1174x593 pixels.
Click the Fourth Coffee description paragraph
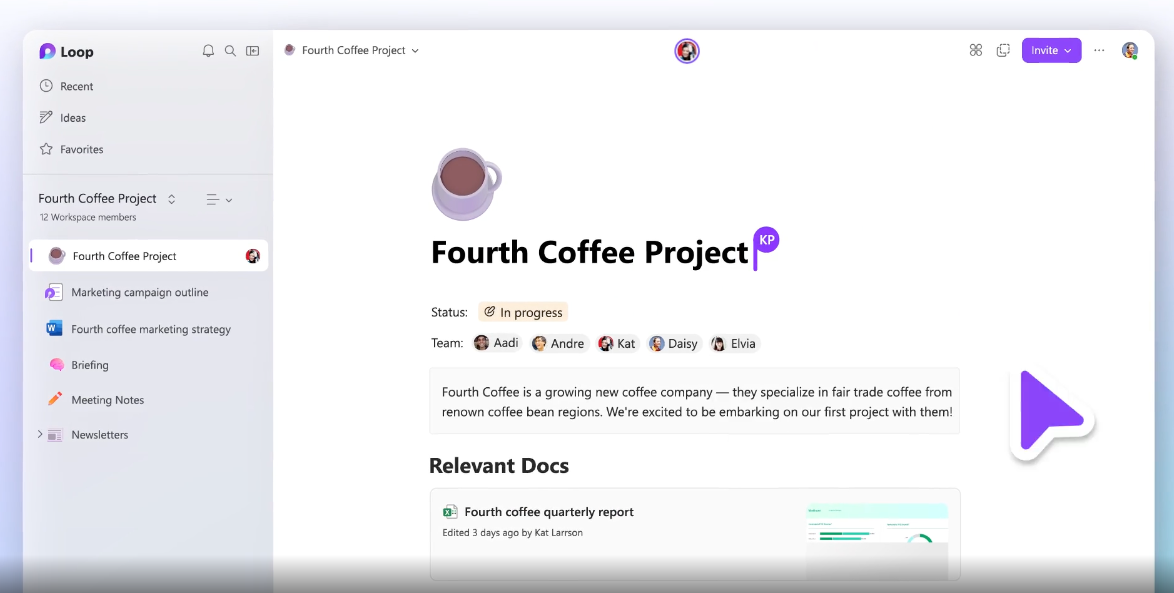pyautogui.click(x=696, y=401)
